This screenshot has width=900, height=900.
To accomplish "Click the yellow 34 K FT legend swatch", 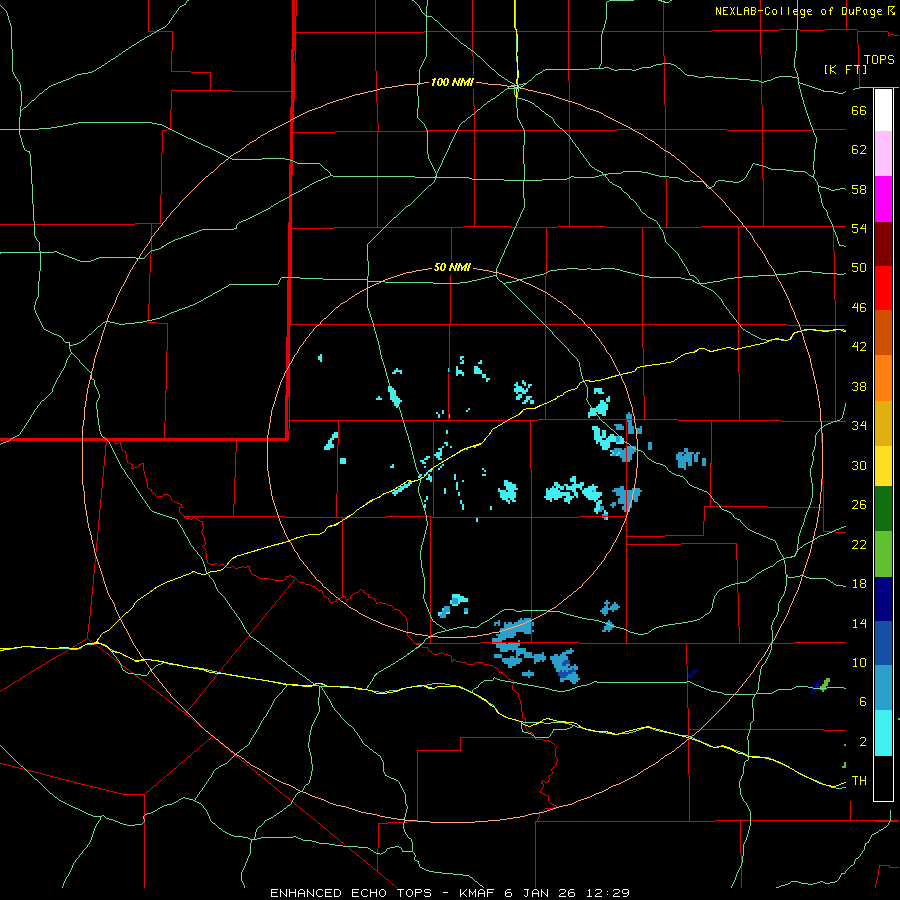I will 883,466.
